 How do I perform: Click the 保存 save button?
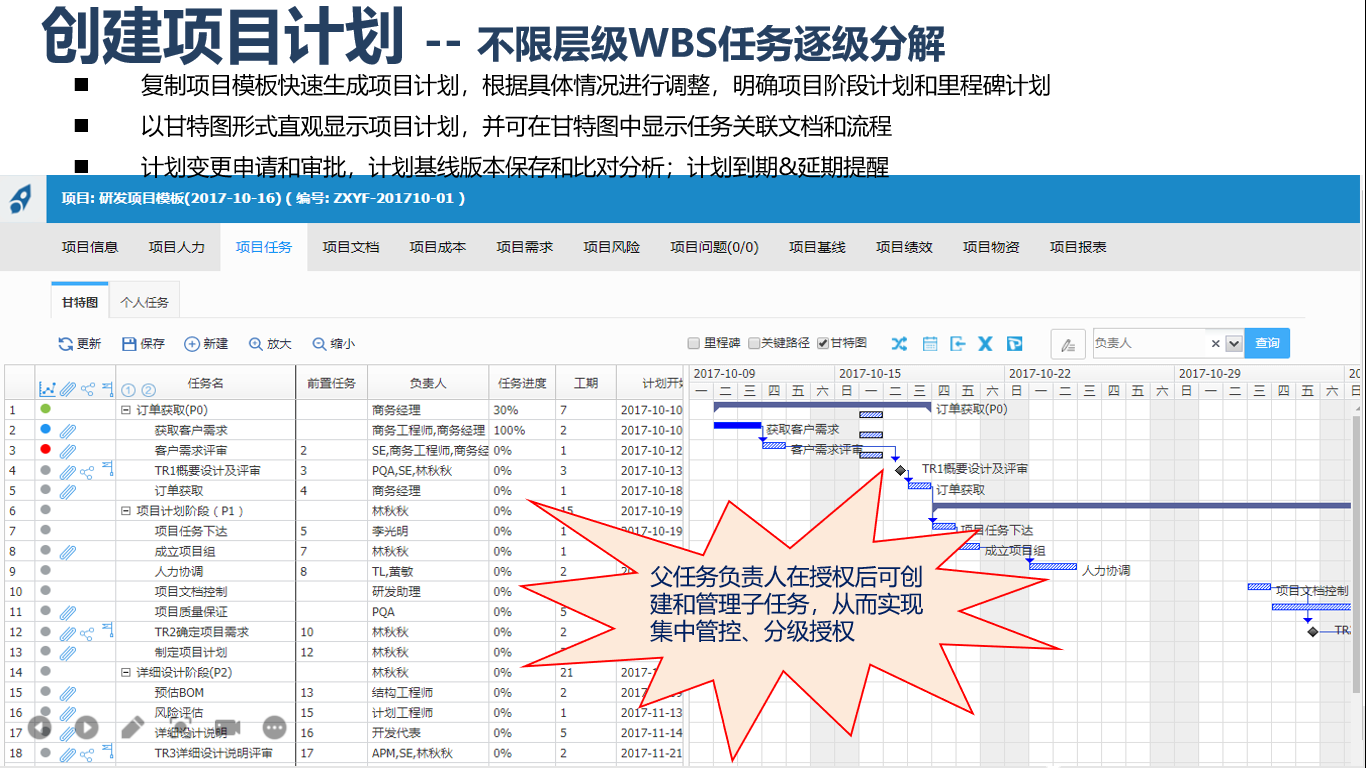143,344
